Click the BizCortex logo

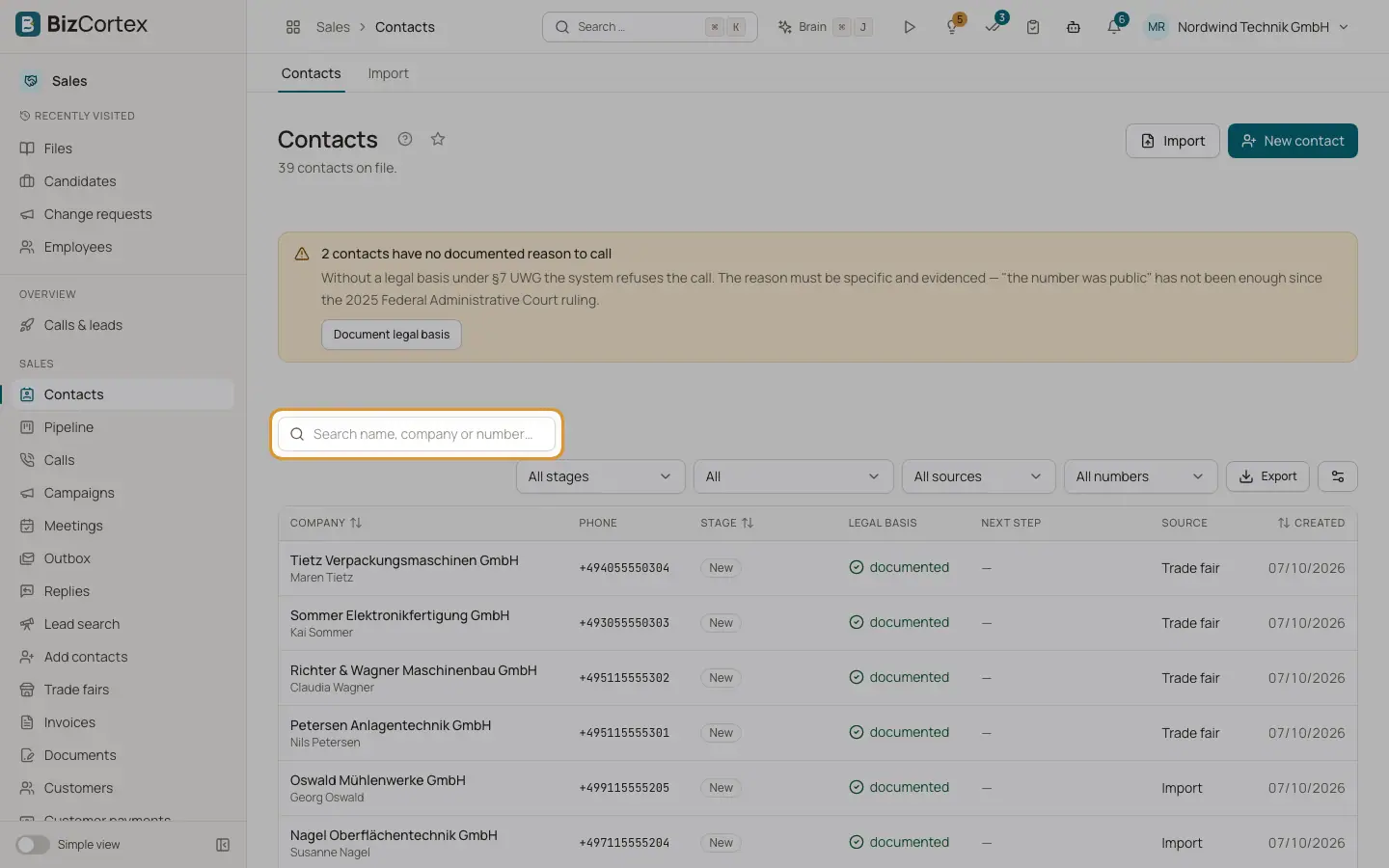(x=82, y=24)
